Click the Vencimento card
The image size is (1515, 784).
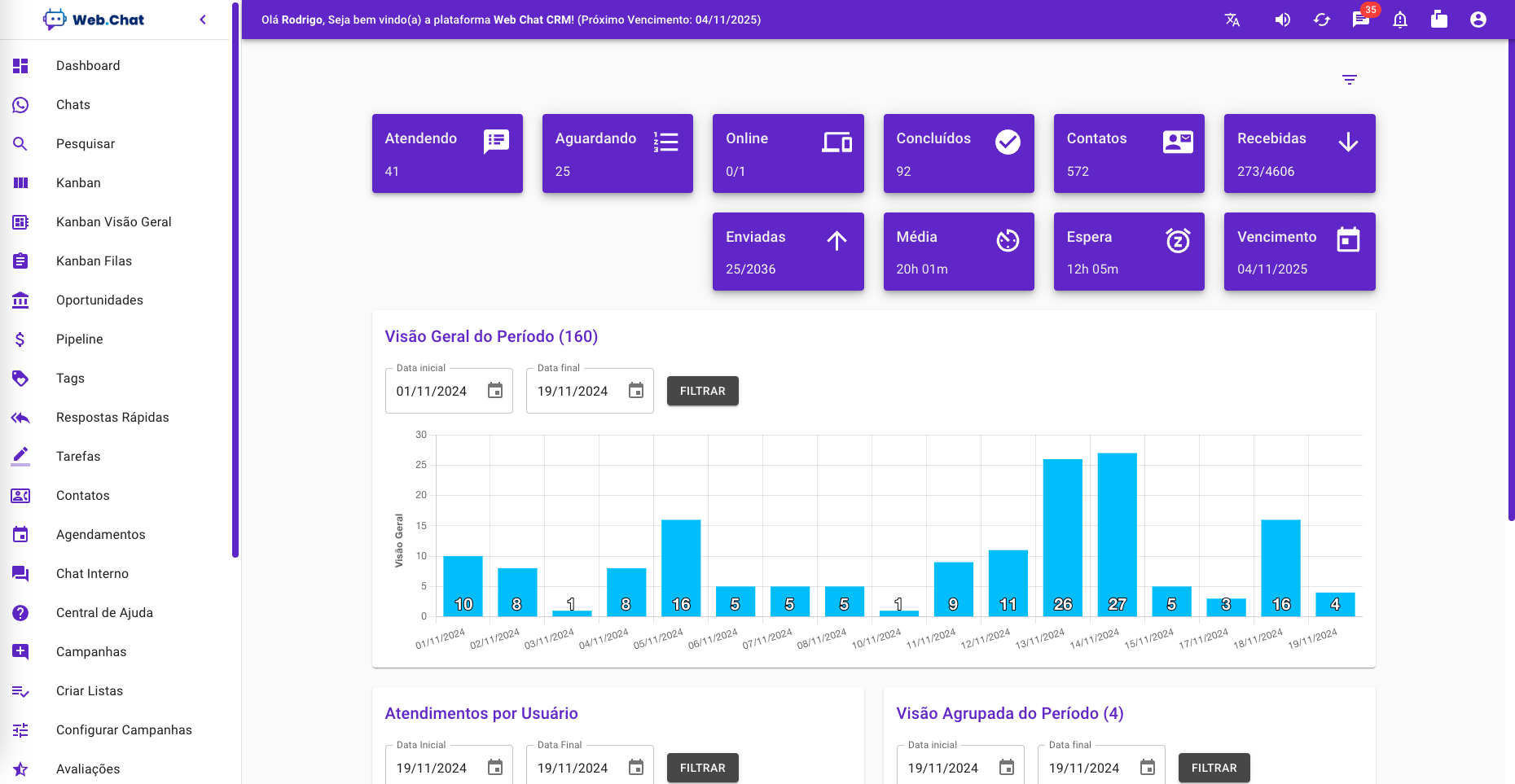pyautogui.click(x=1300, y=252)
